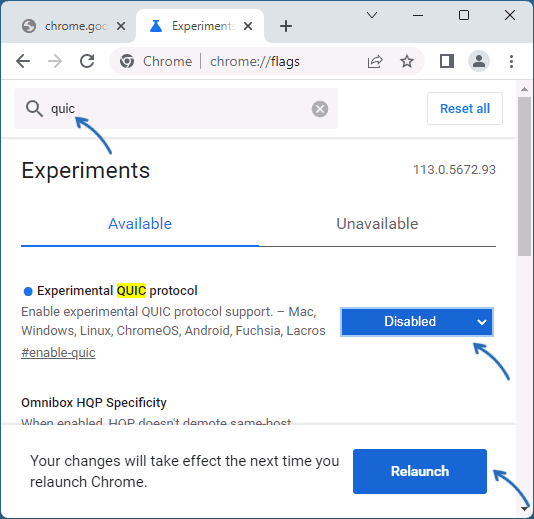The image size is (534, 519).
Task: Open the profile avatar menu
Action: 479,62
